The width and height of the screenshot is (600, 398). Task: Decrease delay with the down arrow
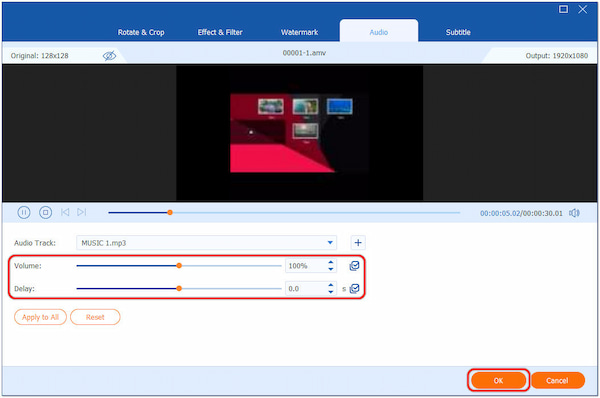331,292
